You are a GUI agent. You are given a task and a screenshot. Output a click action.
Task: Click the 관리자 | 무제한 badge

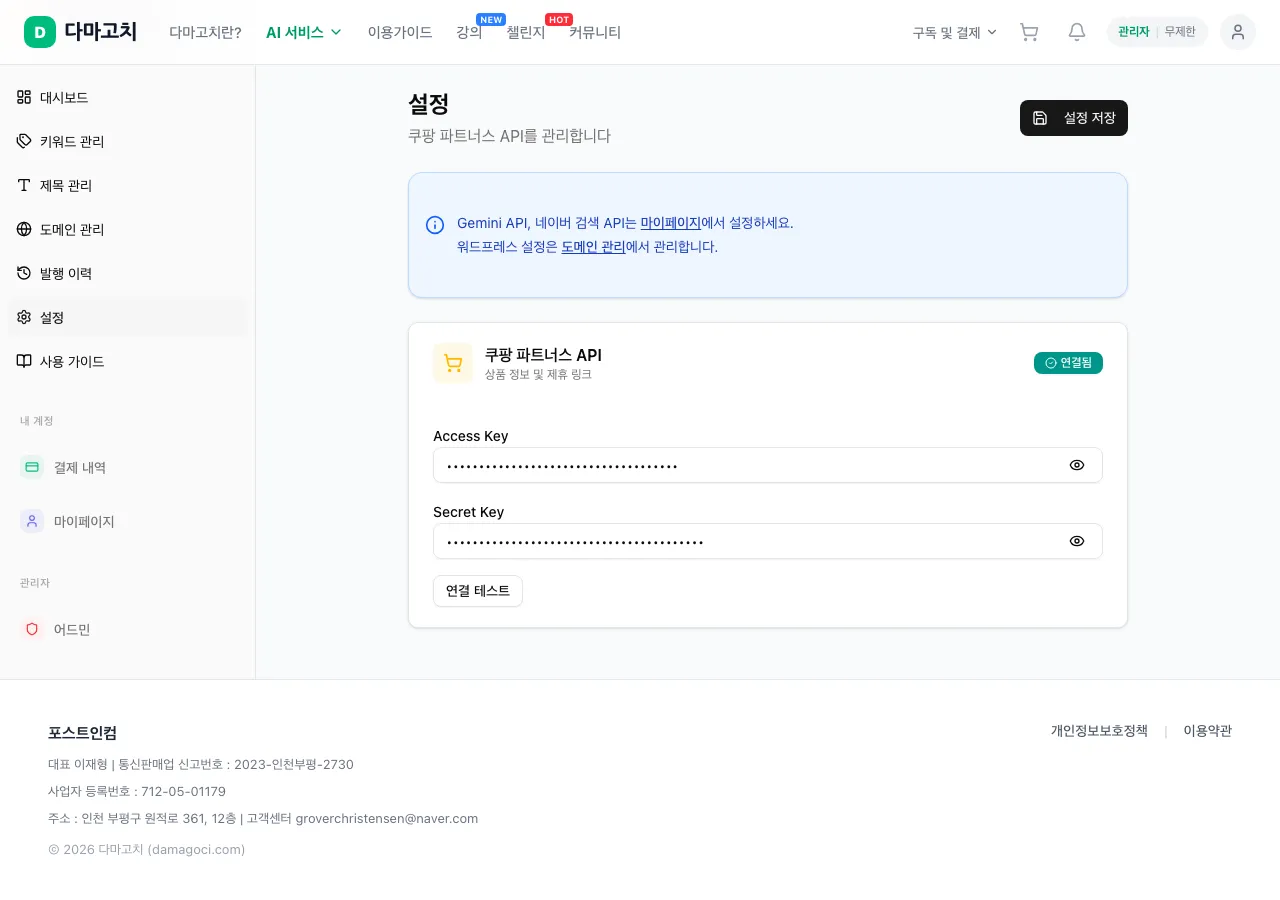(1157, 32)
